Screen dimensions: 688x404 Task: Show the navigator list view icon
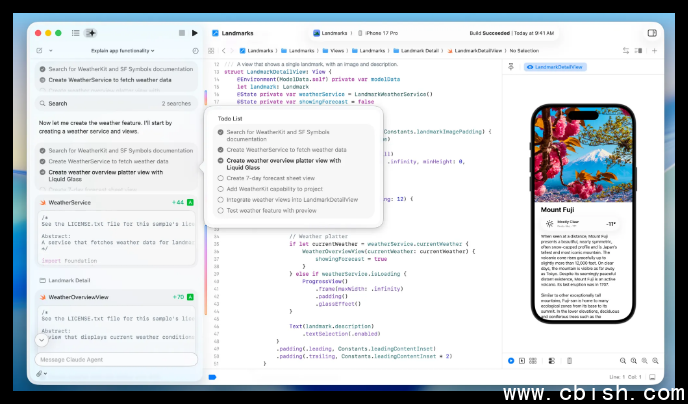pyautogui.click(x=76, y=33)
